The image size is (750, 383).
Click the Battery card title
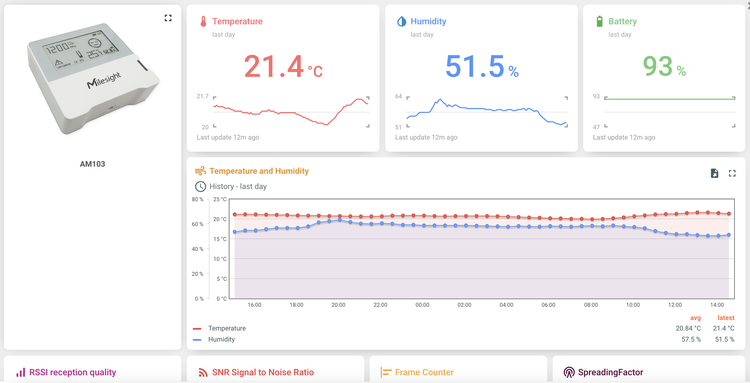[x=622, y=22]
